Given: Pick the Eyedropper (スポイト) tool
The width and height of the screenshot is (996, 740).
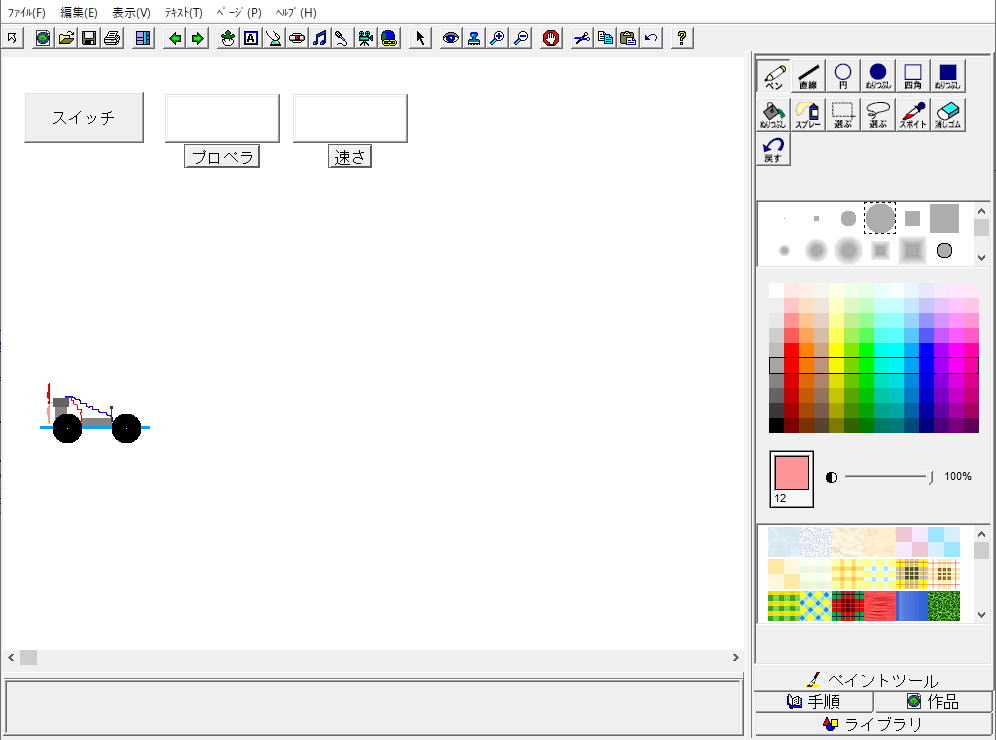Looking at the screenshot, I should 912,115.
